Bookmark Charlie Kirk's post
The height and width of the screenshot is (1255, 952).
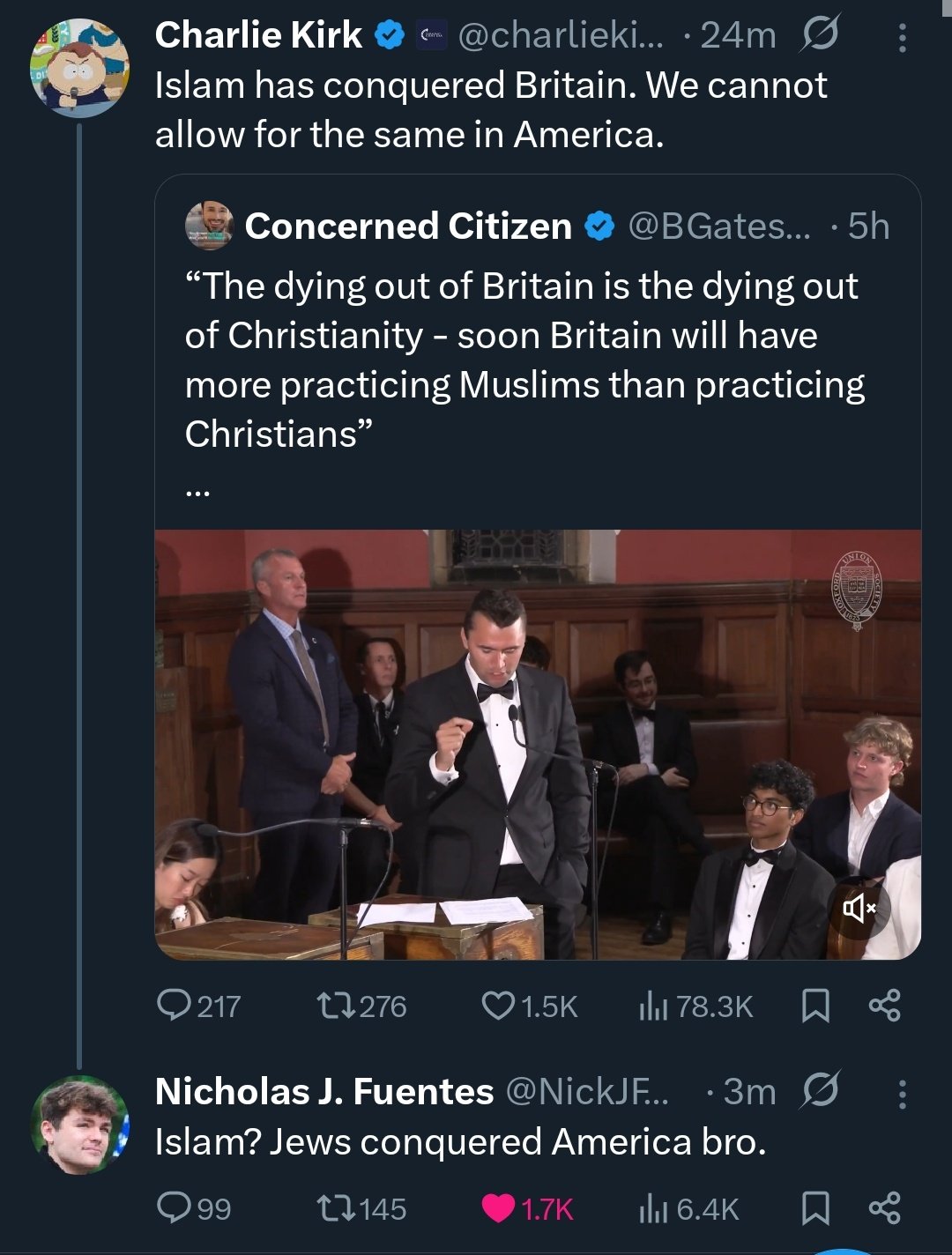(815, 1006)
